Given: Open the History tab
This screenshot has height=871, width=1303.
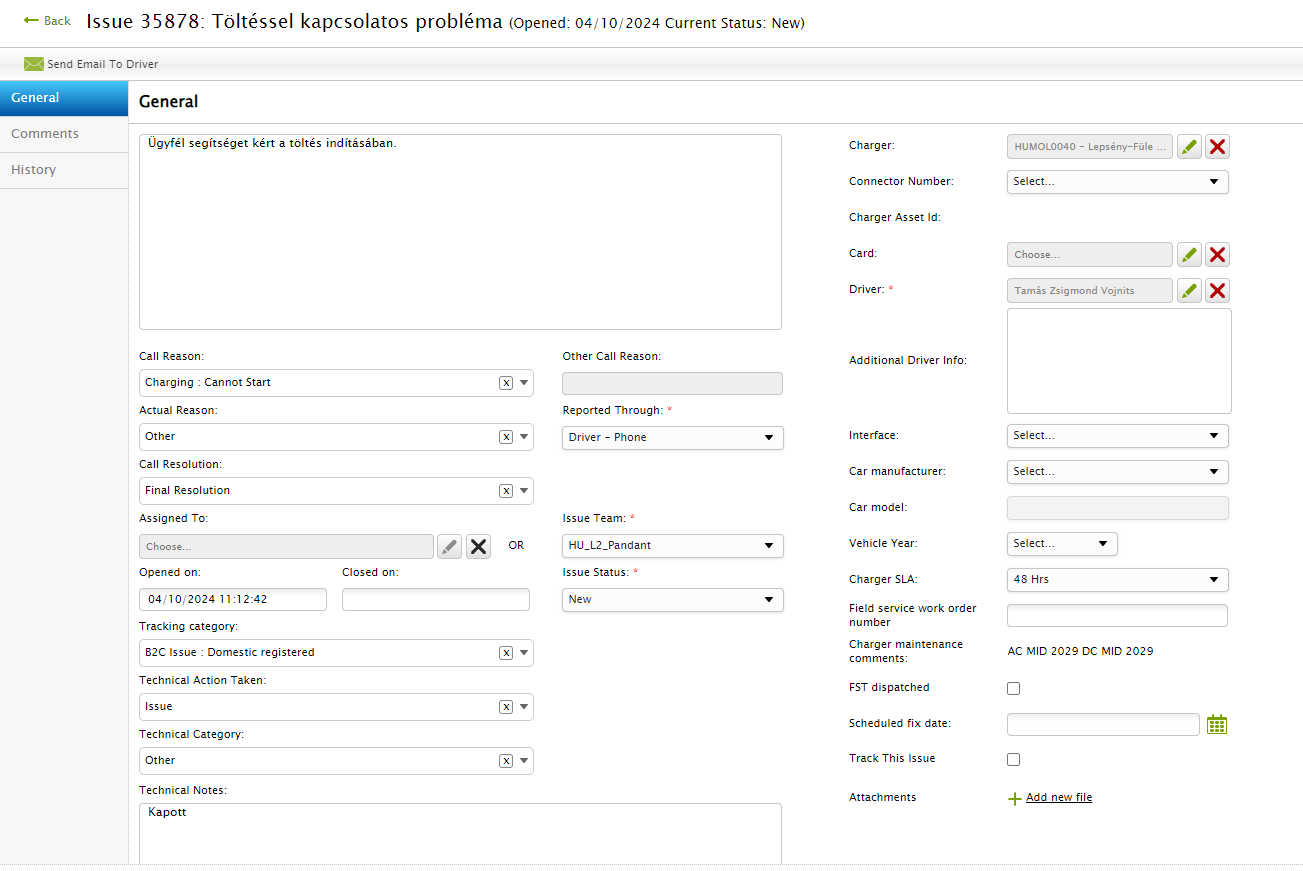Looking at the screenshot, I should 34,170.
